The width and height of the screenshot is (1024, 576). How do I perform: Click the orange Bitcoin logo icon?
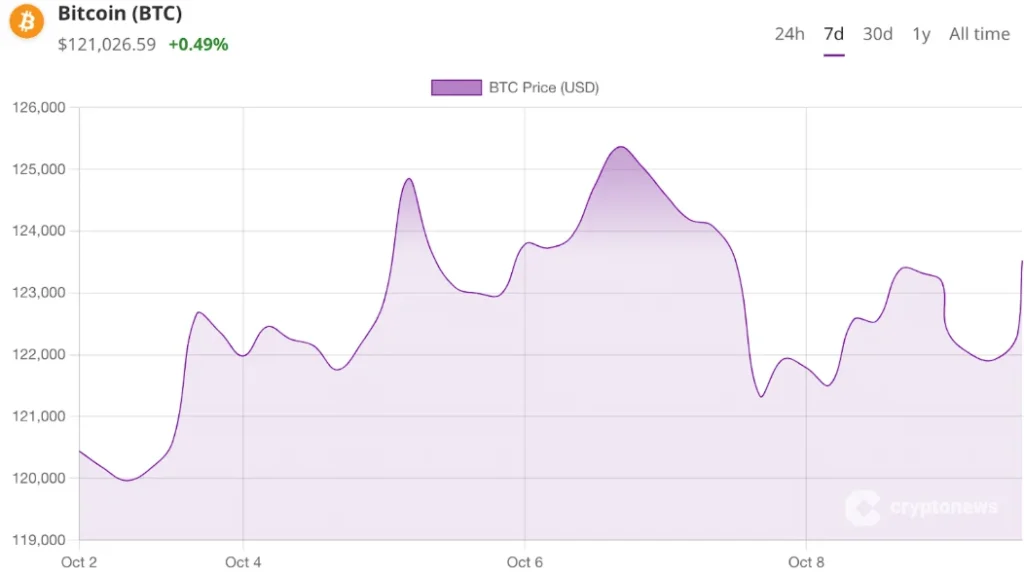click(x=27, y=21)
